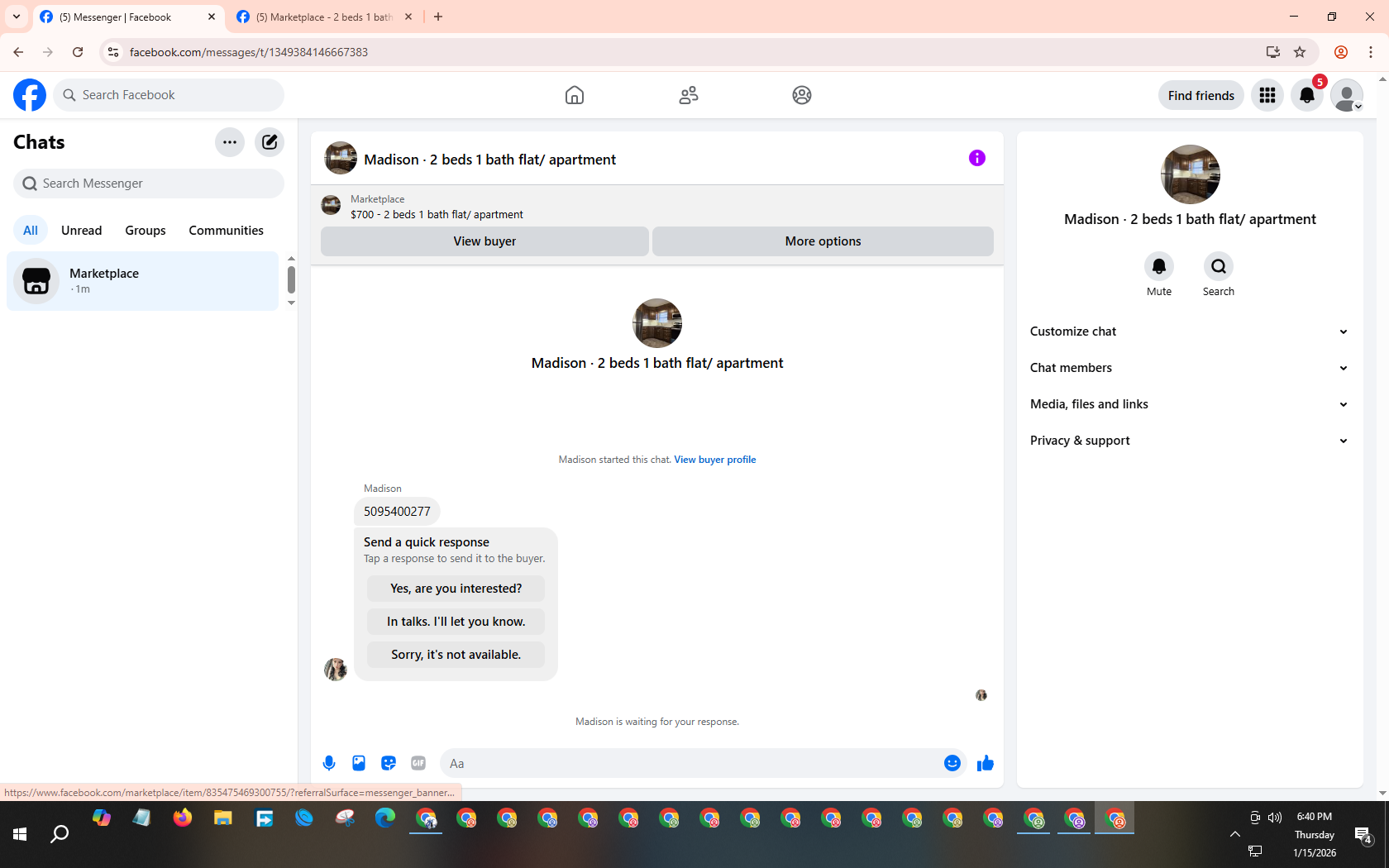This screenshot has height=868, width=1389.
Task: Expand Chat members section
Action: 1190,368
